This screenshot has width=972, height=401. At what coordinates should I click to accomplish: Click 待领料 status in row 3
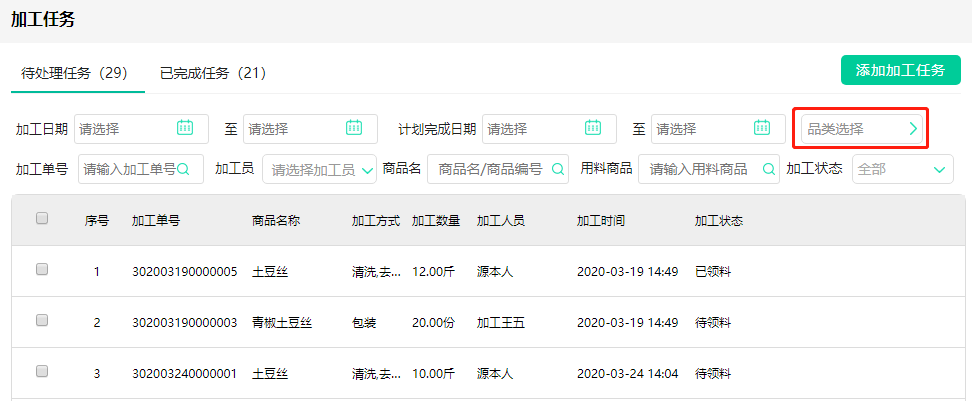pyautogui.click(x=713, y=374)
